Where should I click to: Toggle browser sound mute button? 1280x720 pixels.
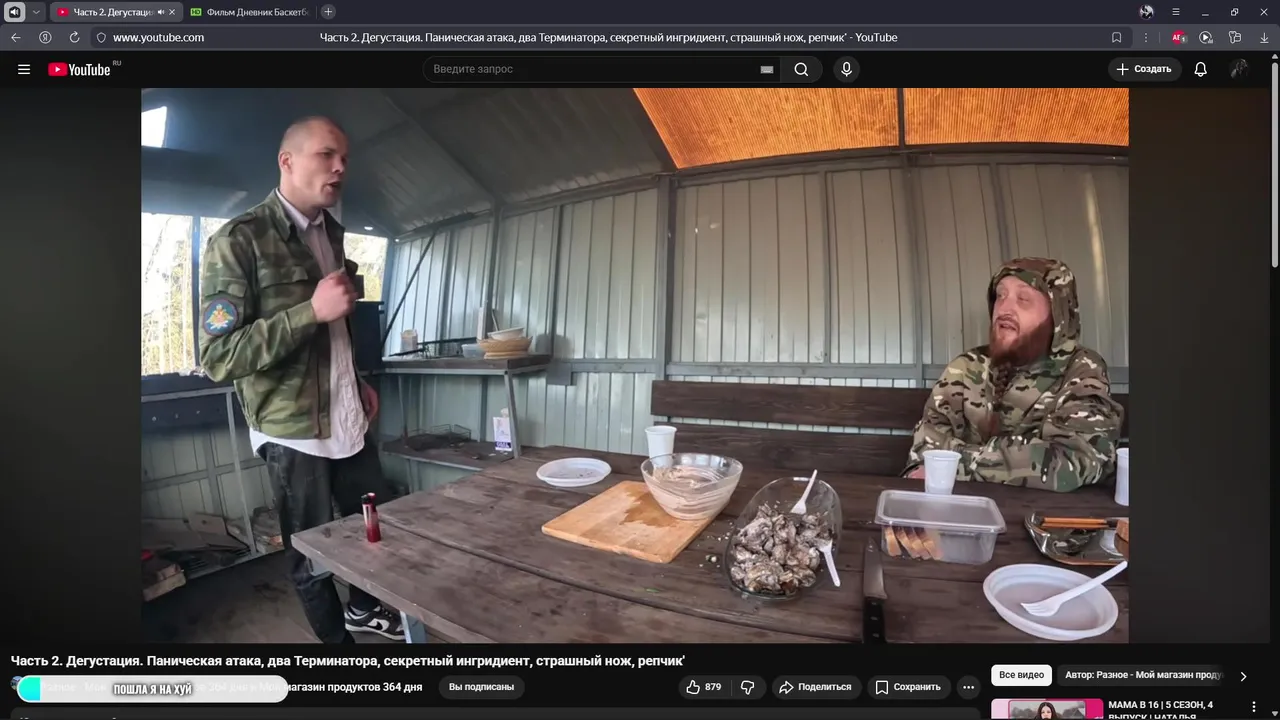click(14, 12)
